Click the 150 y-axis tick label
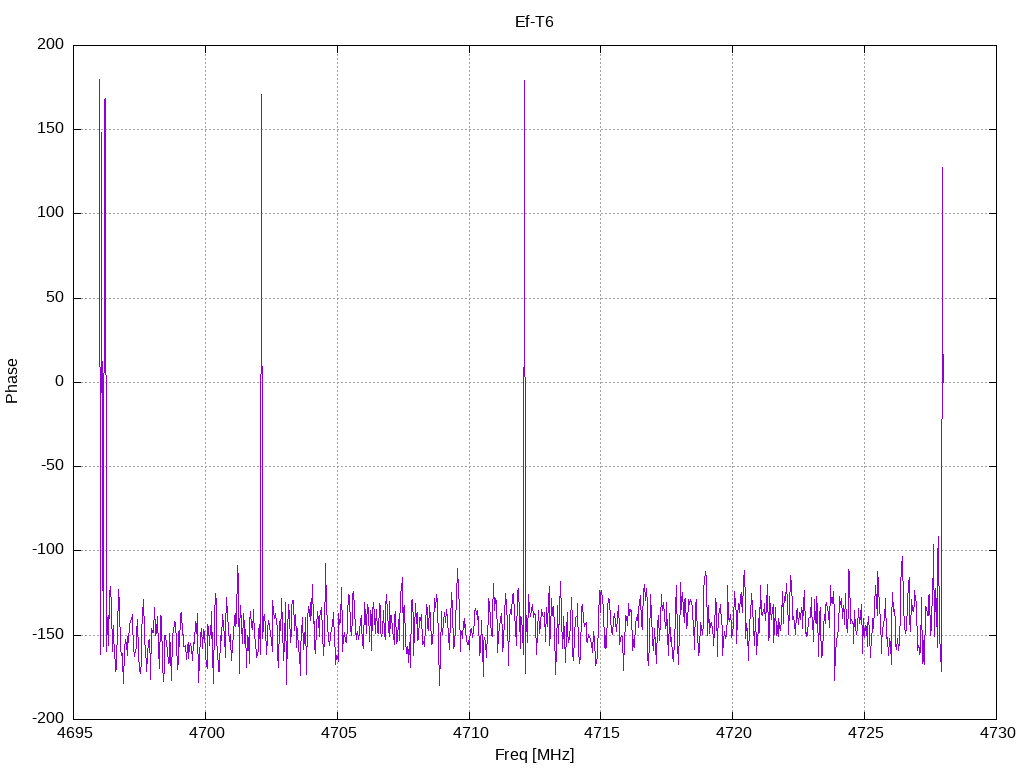Viewport: 1024px width, 768px height. pos(53,129)
